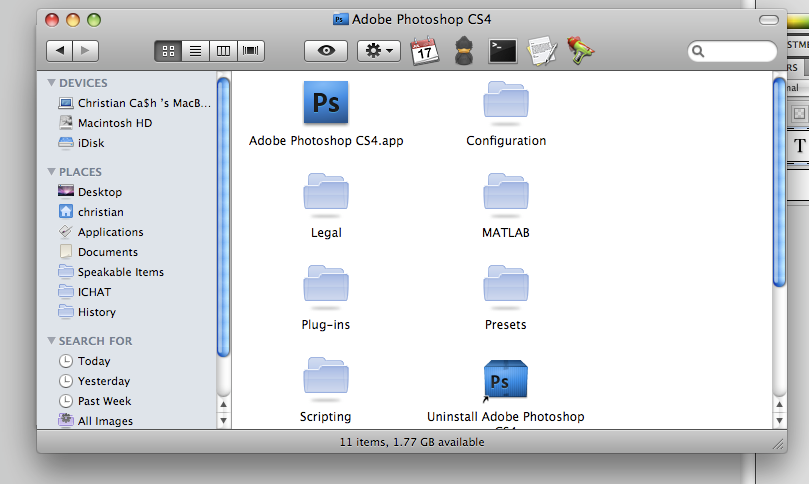The width and height of the screenshot is (809, 484).
Task: Click the toolbar toggle pill button
Action: tap(769, 20)
